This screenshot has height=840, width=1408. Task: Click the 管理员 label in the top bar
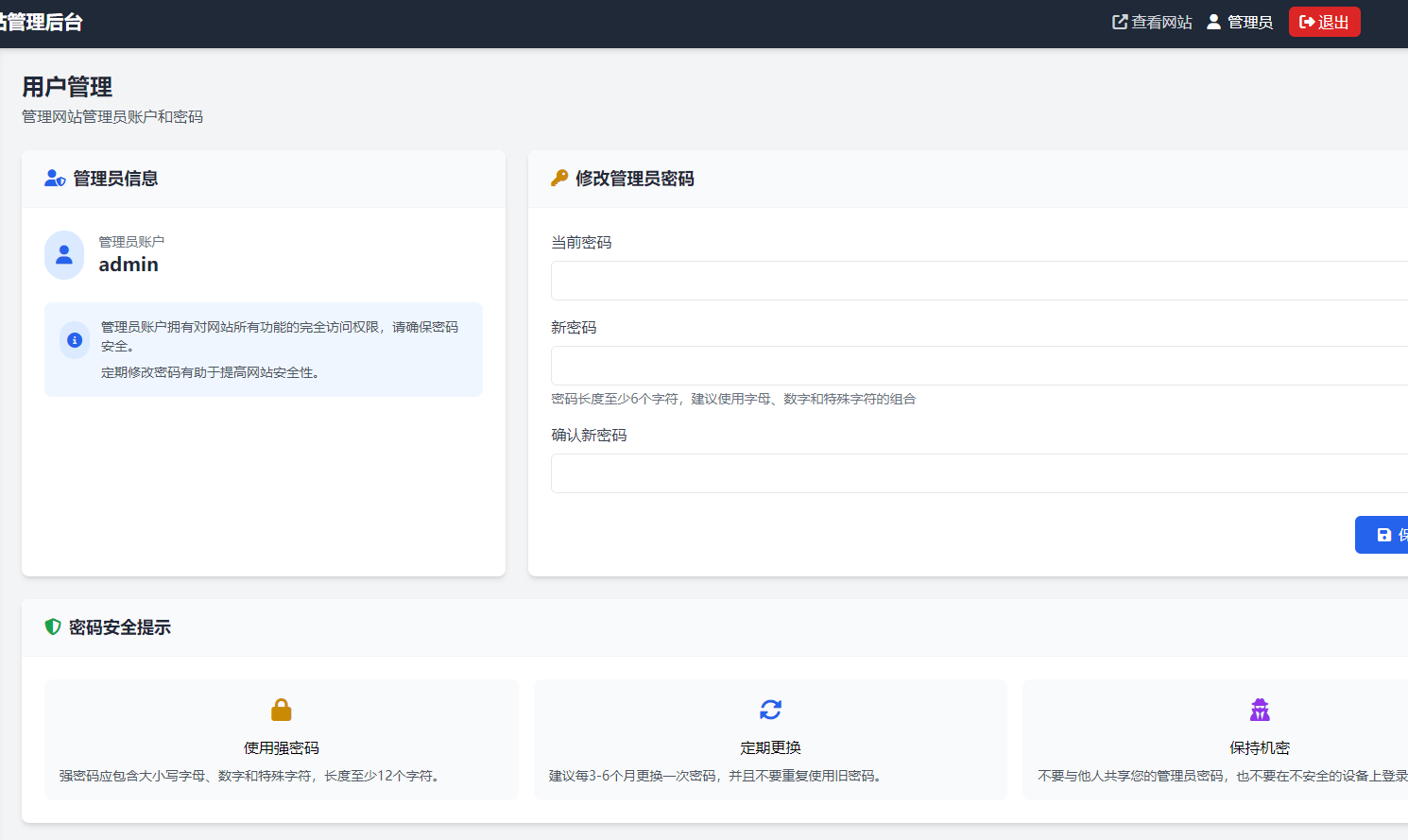click(1249, 22)
